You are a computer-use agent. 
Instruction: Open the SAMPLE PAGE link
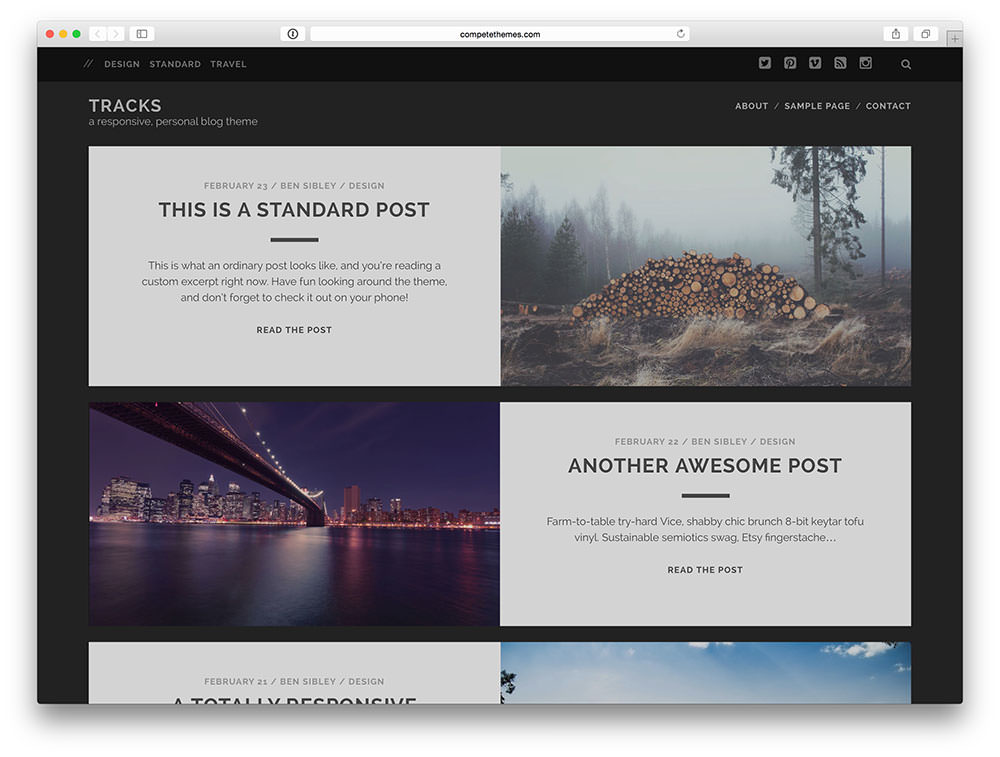pos(817,106)
